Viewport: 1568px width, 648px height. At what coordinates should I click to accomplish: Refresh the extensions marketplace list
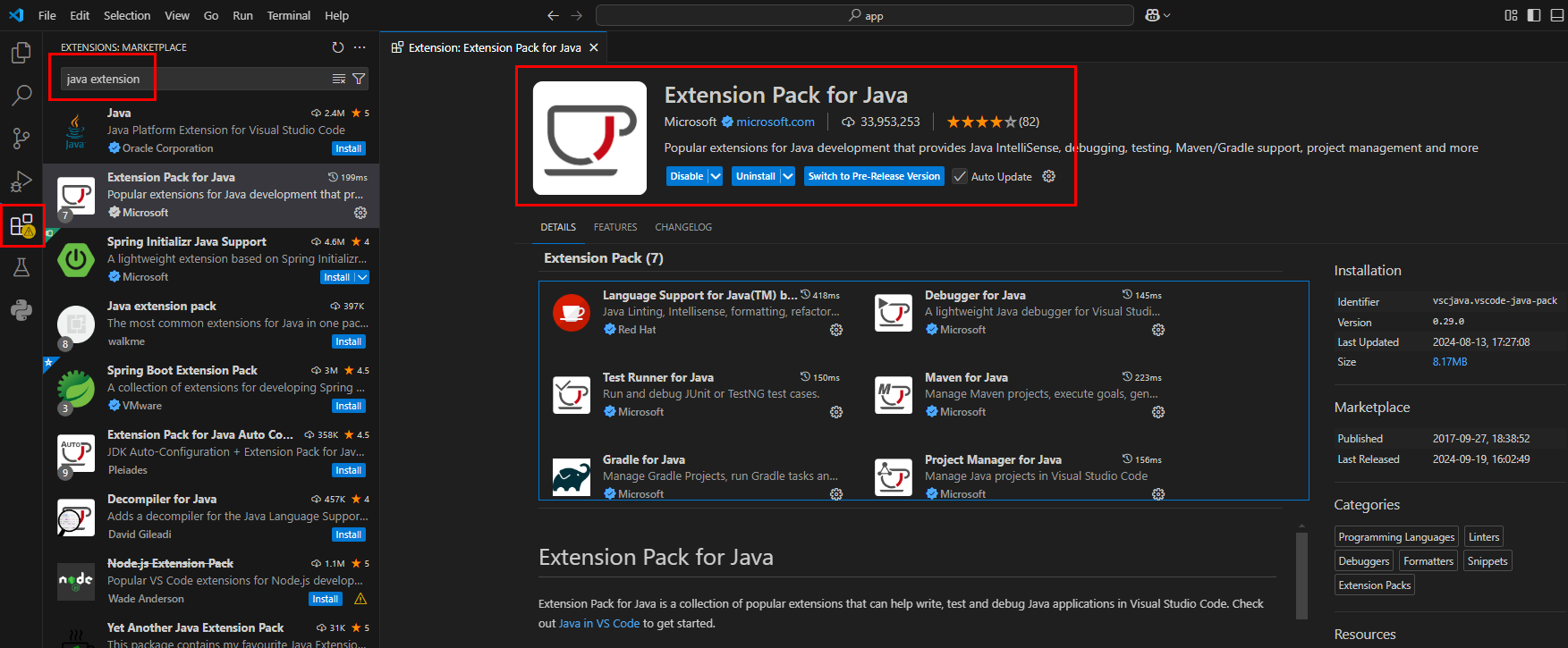(337, 47)
